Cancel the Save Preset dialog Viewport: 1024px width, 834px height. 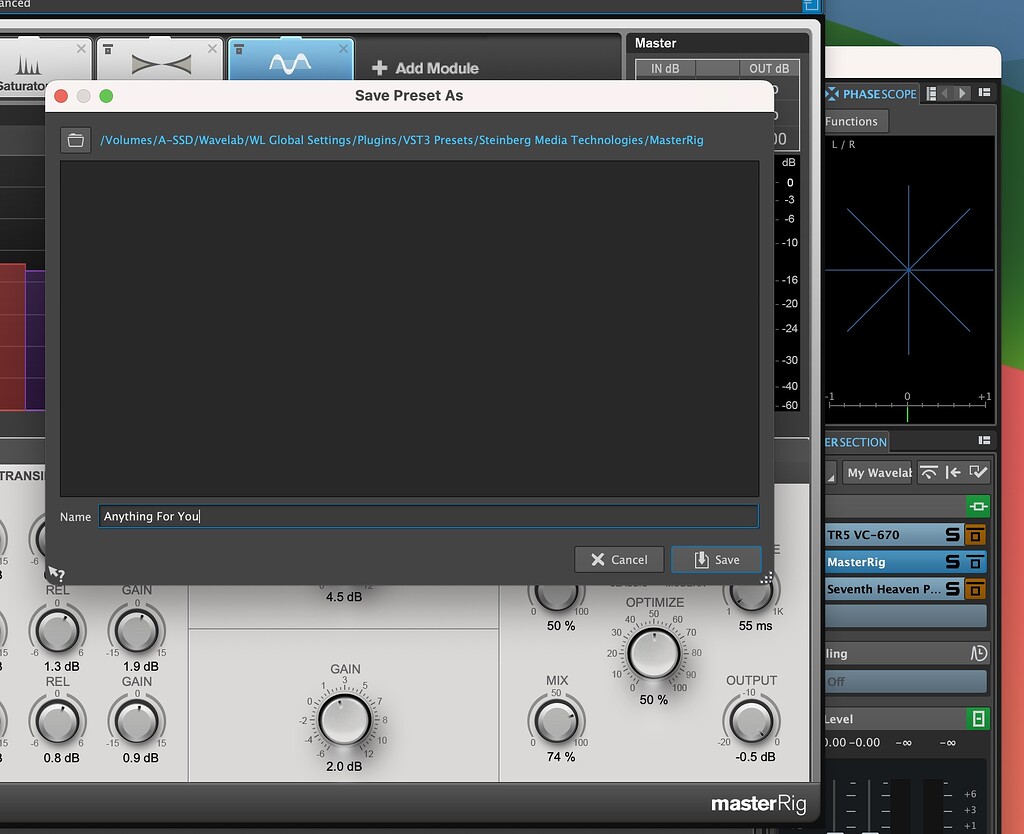click(x=618, y=559)
